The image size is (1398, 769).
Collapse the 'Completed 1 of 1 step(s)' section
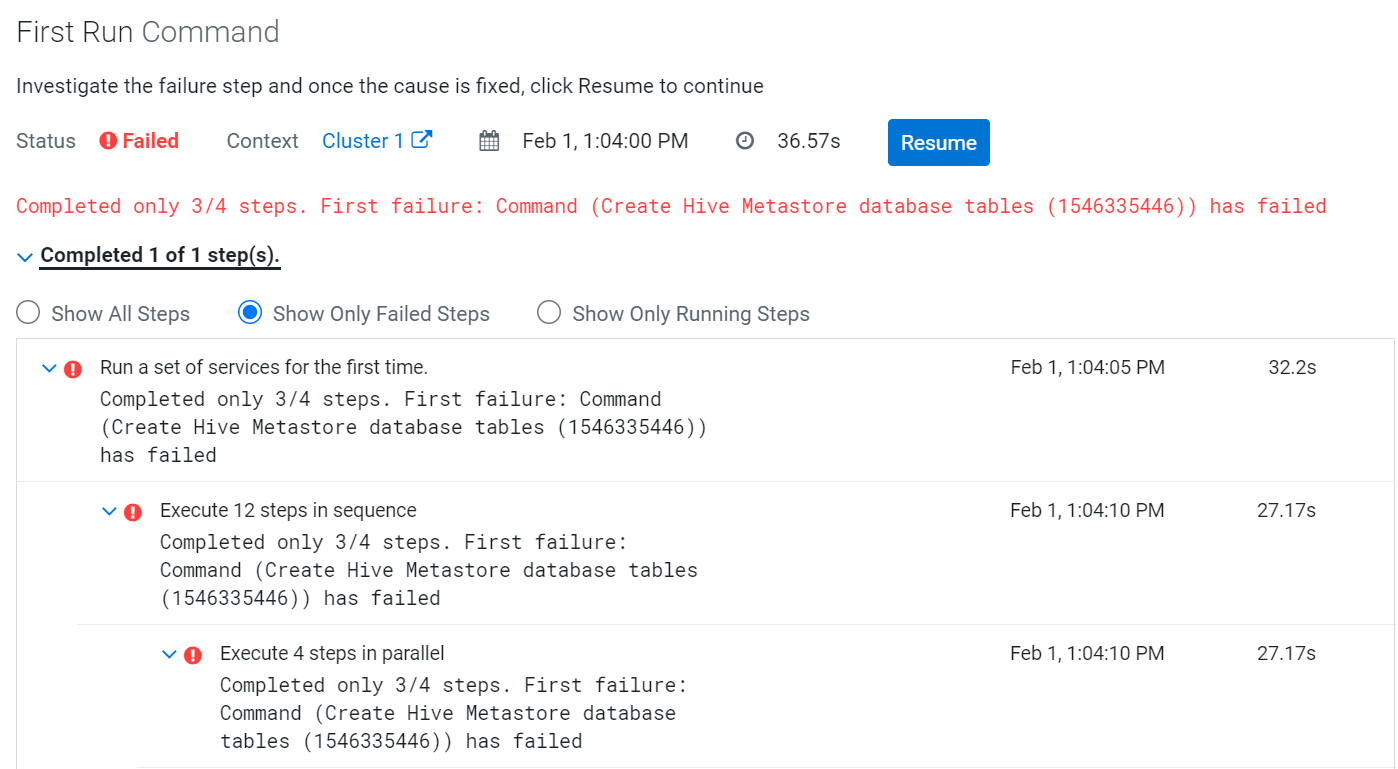click(x=25, y=257)
